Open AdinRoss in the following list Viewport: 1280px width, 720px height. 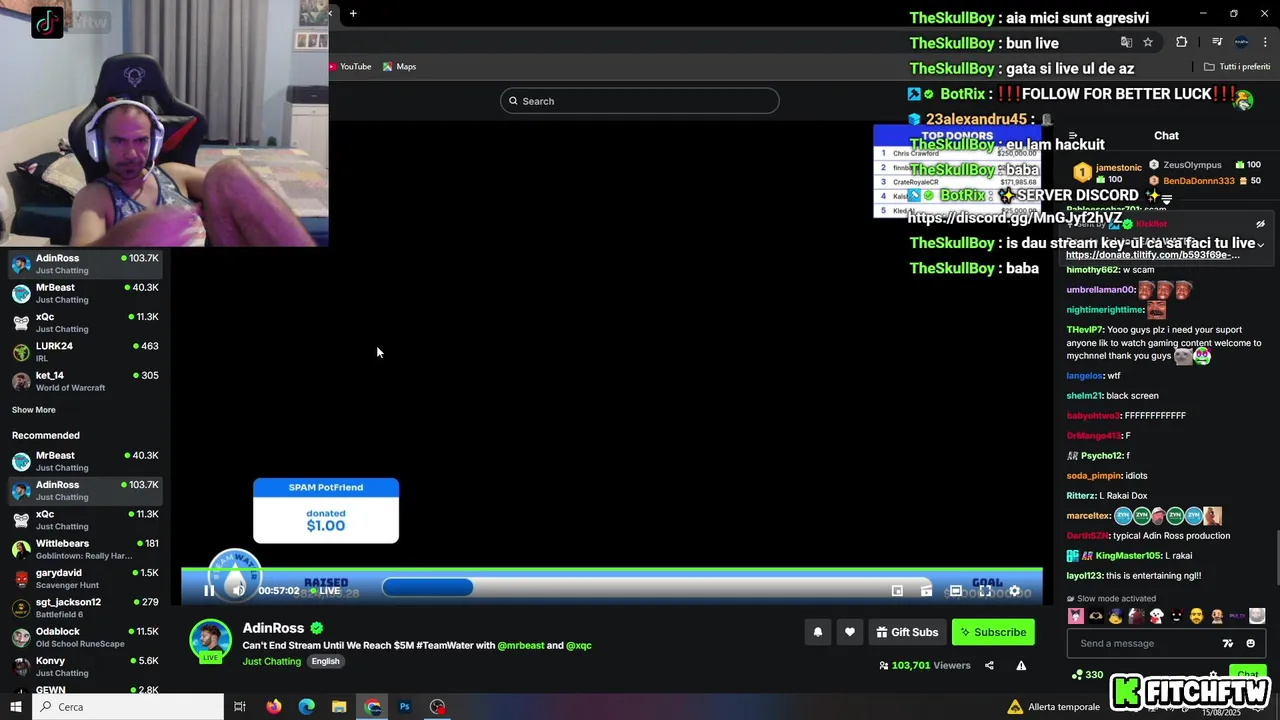(85, 264)
